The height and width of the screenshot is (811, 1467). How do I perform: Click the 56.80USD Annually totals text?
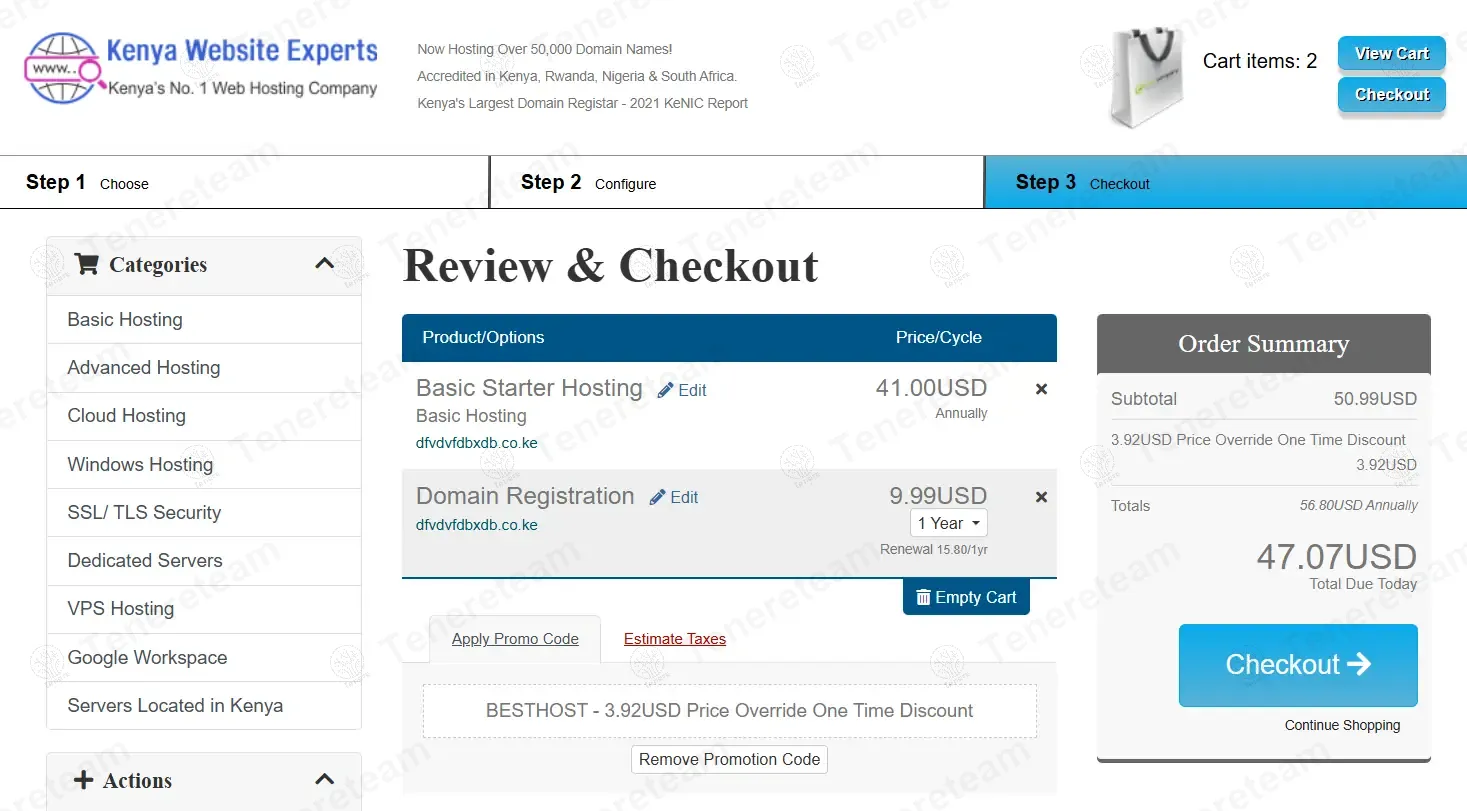(x=1358, y=506)
